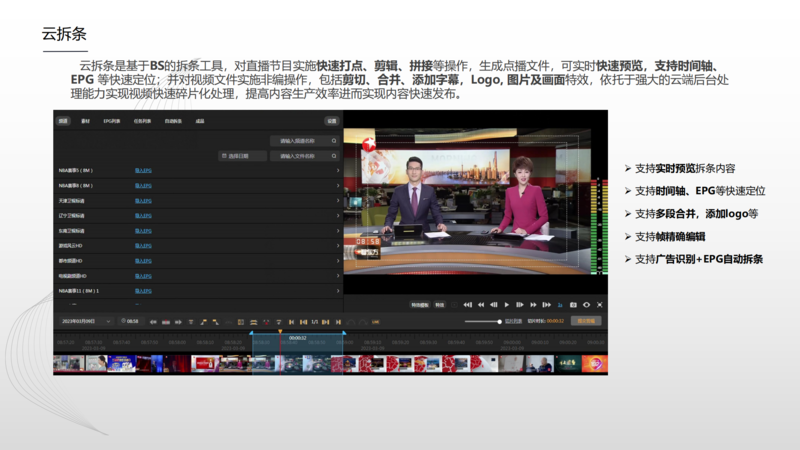Click the timeline zoom slider handle
The image size is (800, 450).
[499, 321]
